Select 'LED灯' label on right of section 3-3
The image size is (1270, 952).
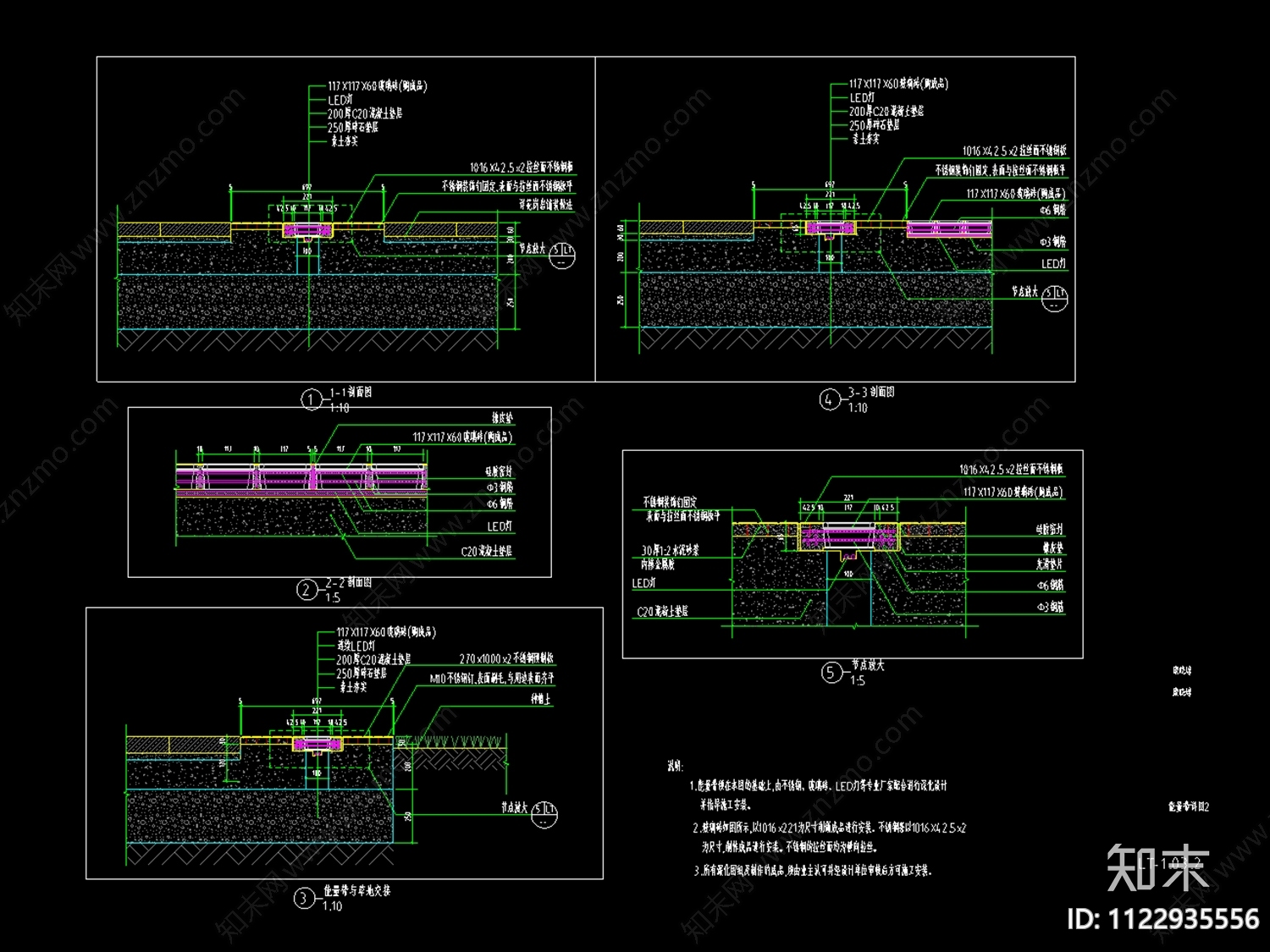click(1053, 264)
